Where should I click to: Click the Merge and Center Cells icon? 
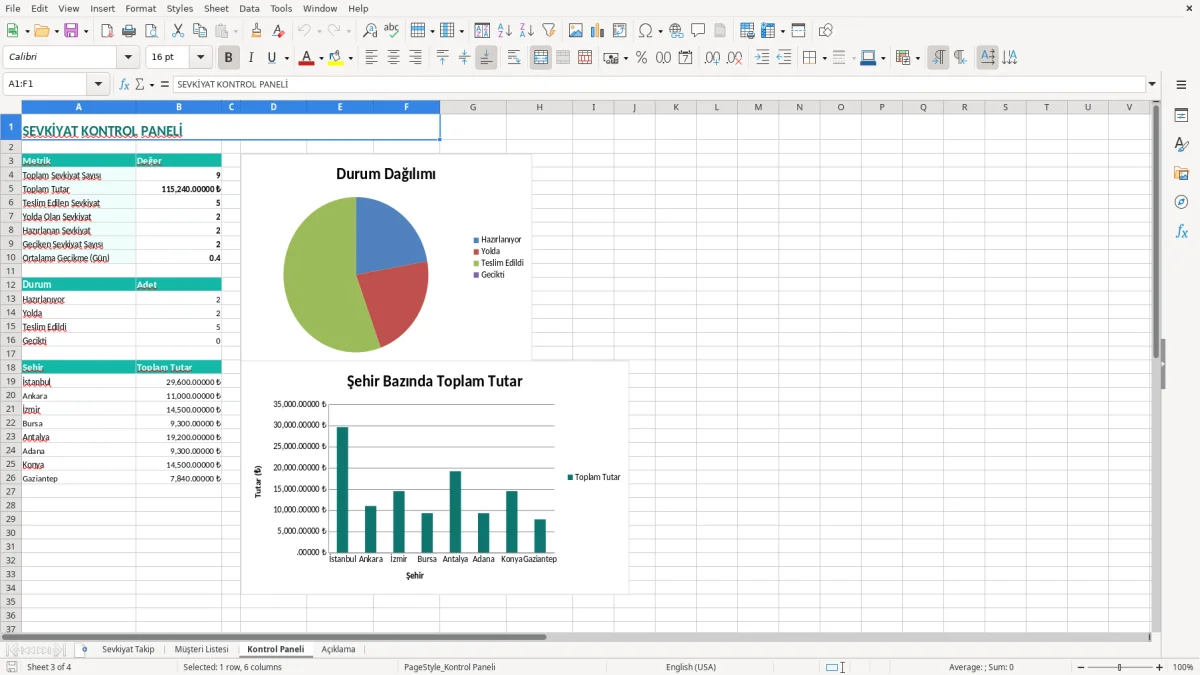coord(541,58)
